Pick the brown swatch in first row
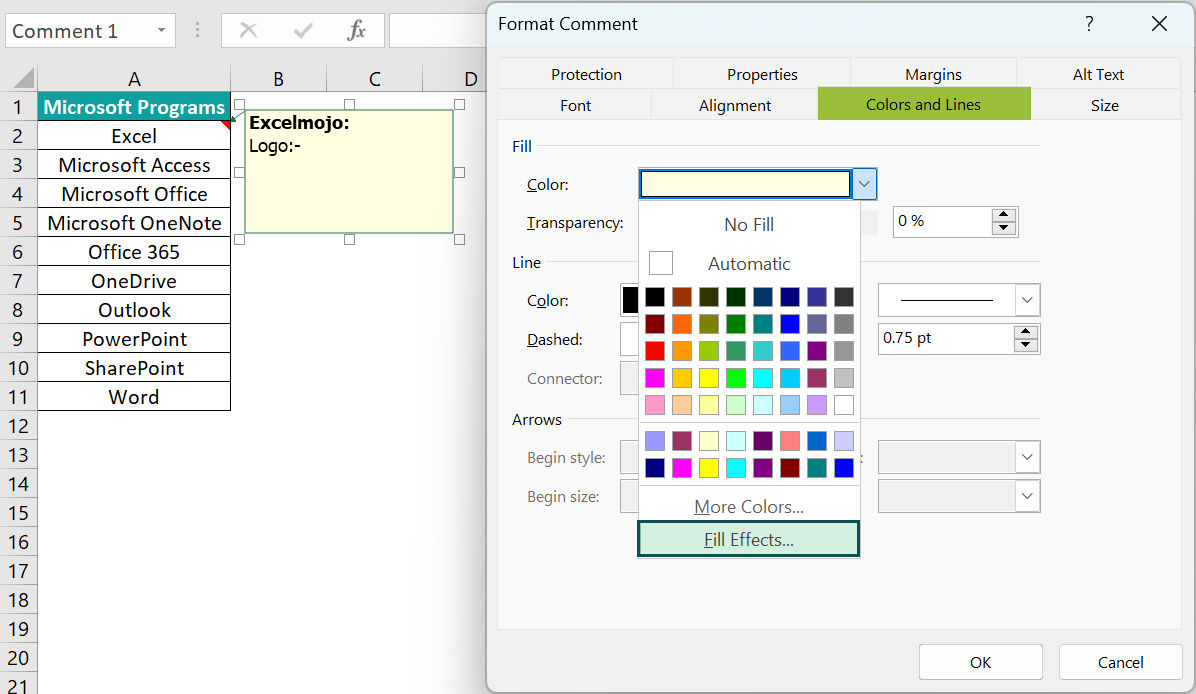The width and height of the screenshot is (1196, 694). coord(682,297)
